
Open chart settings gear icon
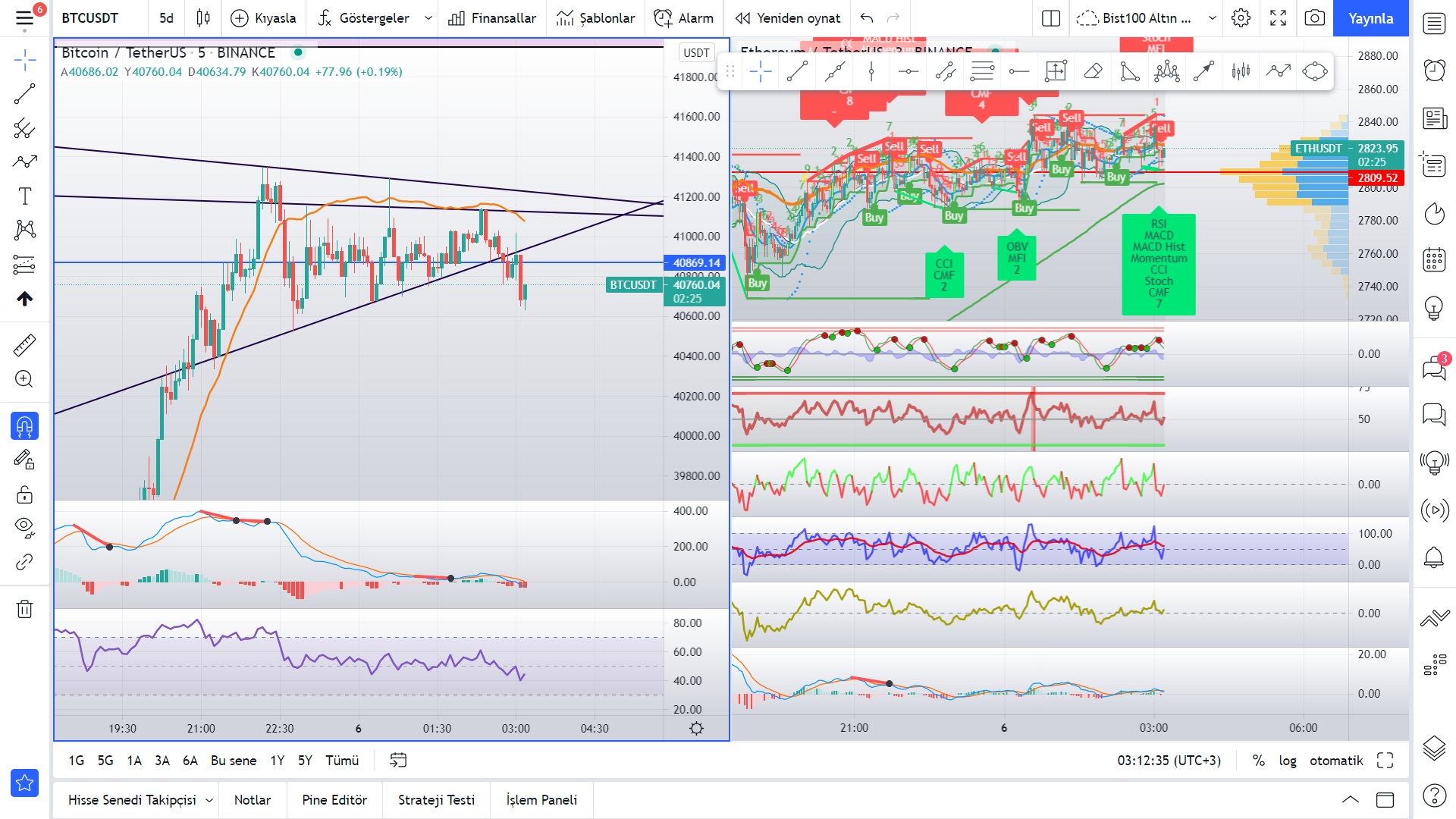coord(1241,18)
